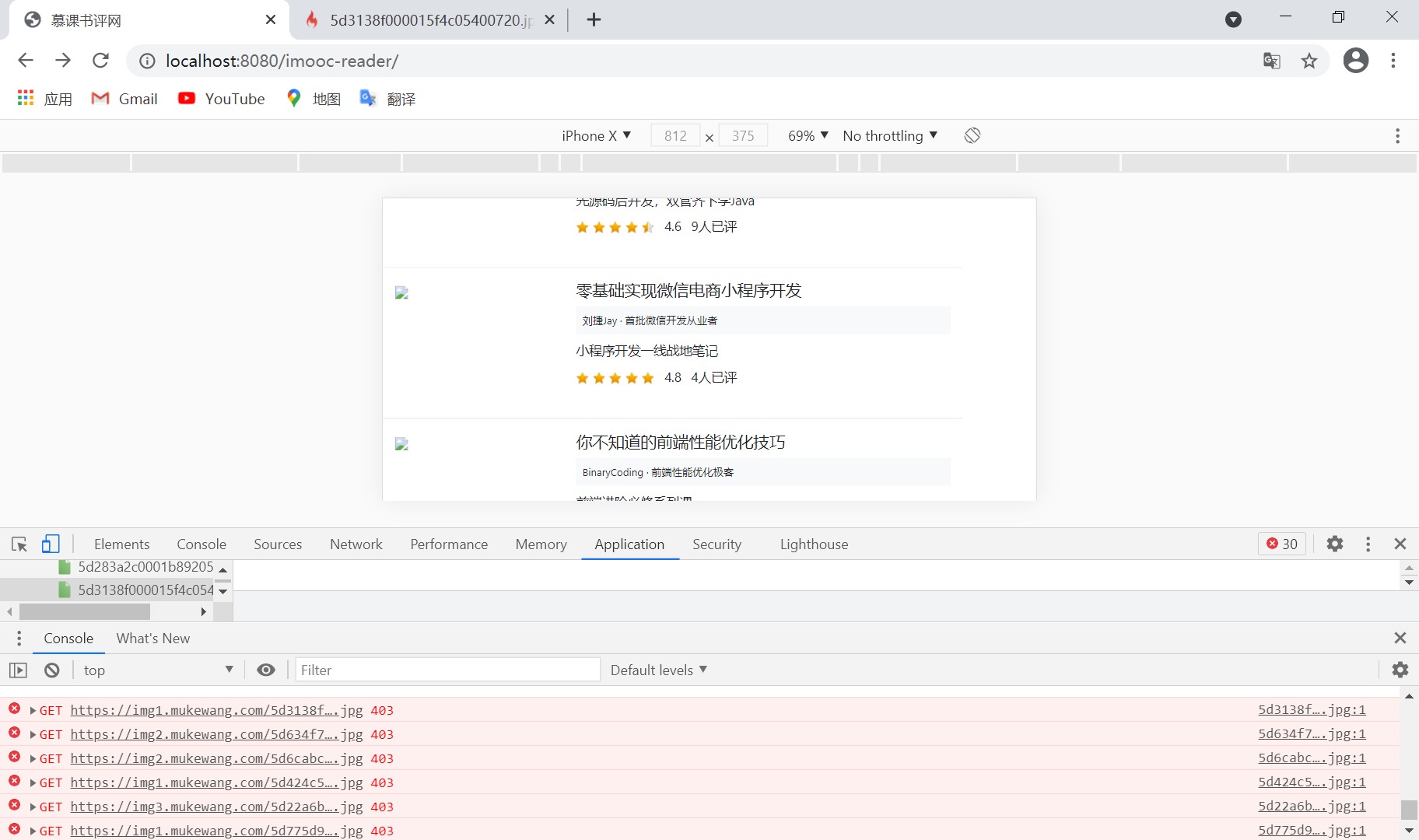Viewport: 1419px width, 840px height.
Task: Open the drawer three-dot menu
Action: (19, 639)
